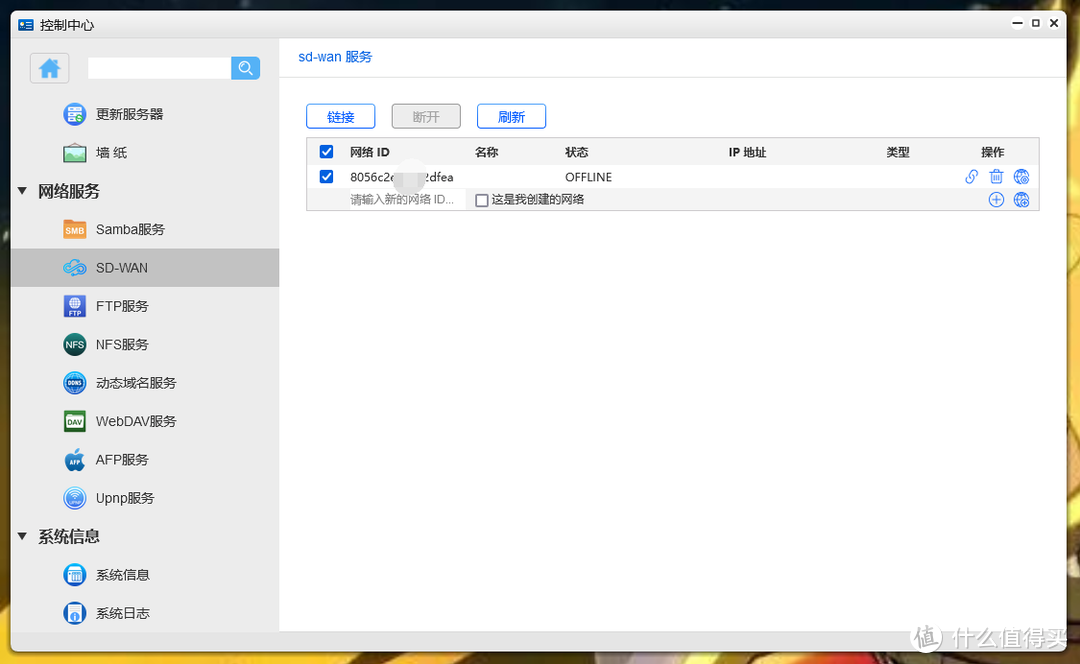
Task: Add a new network via plus icon
Action: tap(996, 199)
